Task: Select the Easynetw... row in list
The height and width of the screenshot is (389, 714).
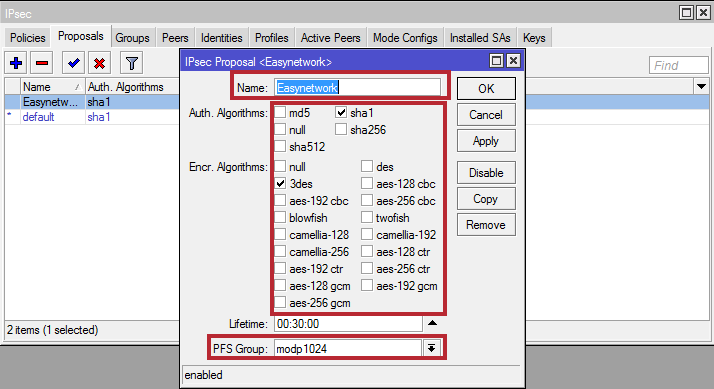Action: pyautogui.click(x=92, y=102)
